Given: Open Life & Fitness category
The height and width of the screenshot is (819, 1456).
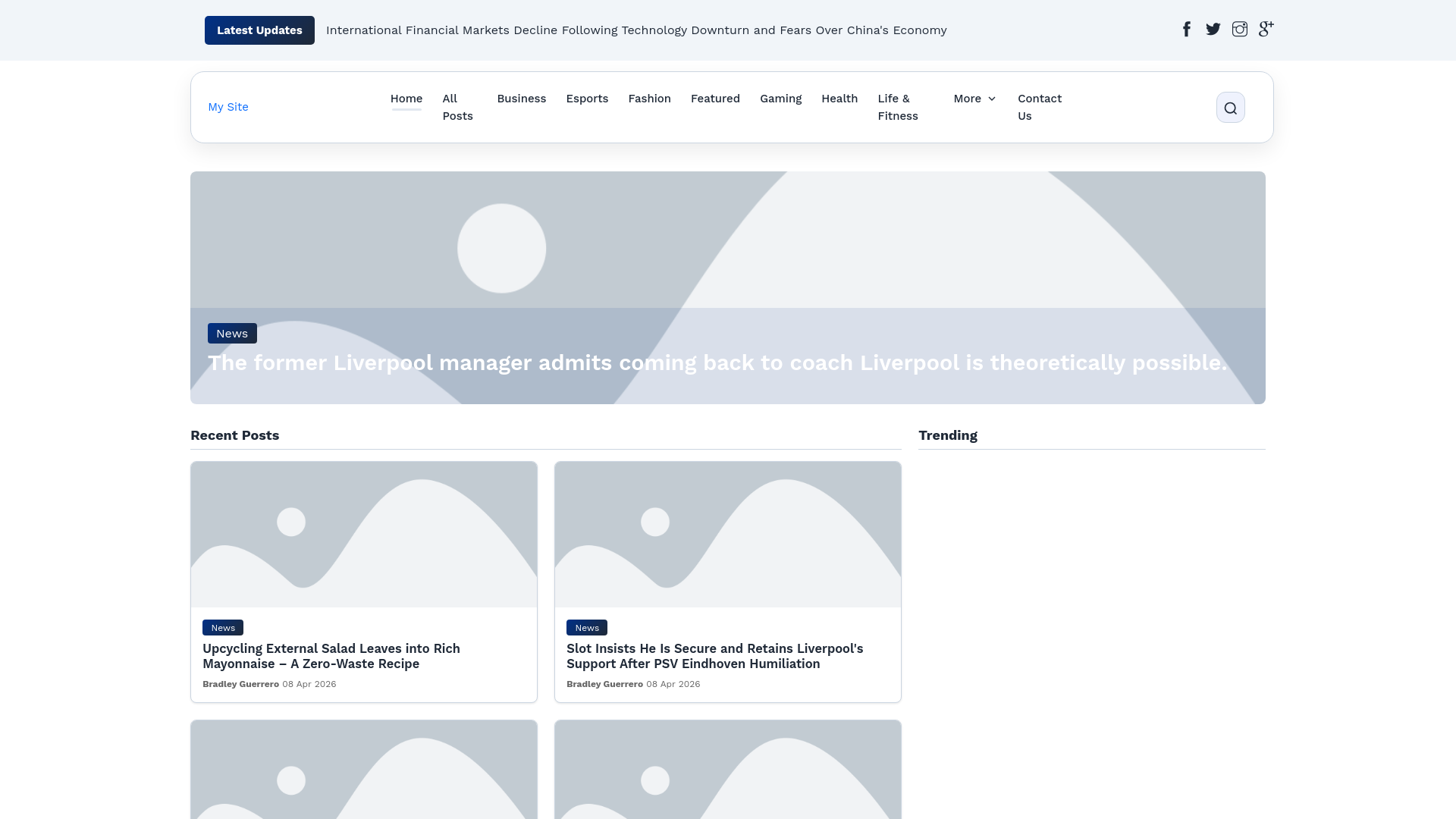Looking at the screenshot, I should point(898,108).
